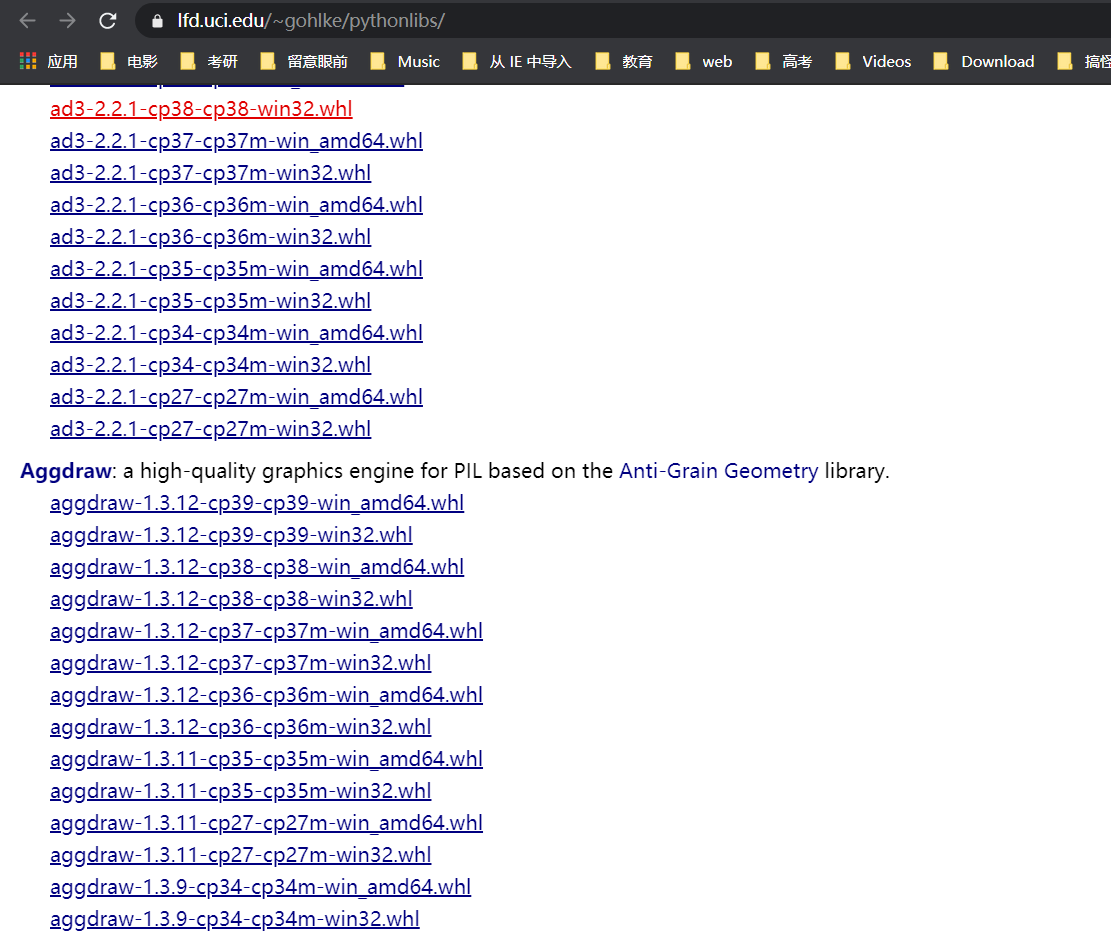This screenshot has width=1111, height=950.
Task: Open the 教育 bookmark folder
Action: 624,62
